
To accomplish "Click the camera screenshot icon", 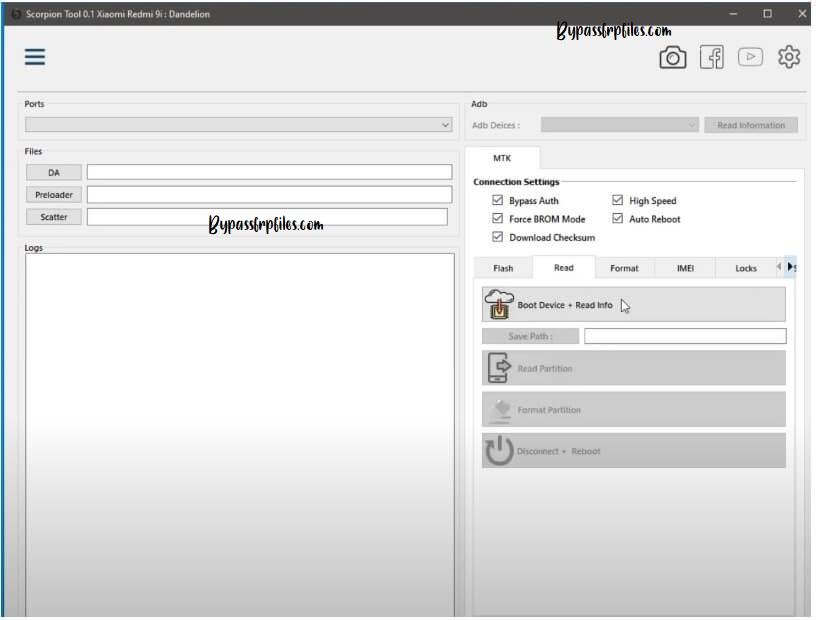I will pos(672,58).
